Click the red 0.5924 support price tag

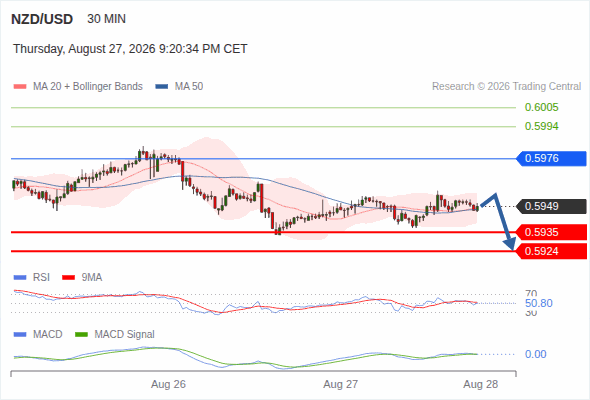(551, 251)
